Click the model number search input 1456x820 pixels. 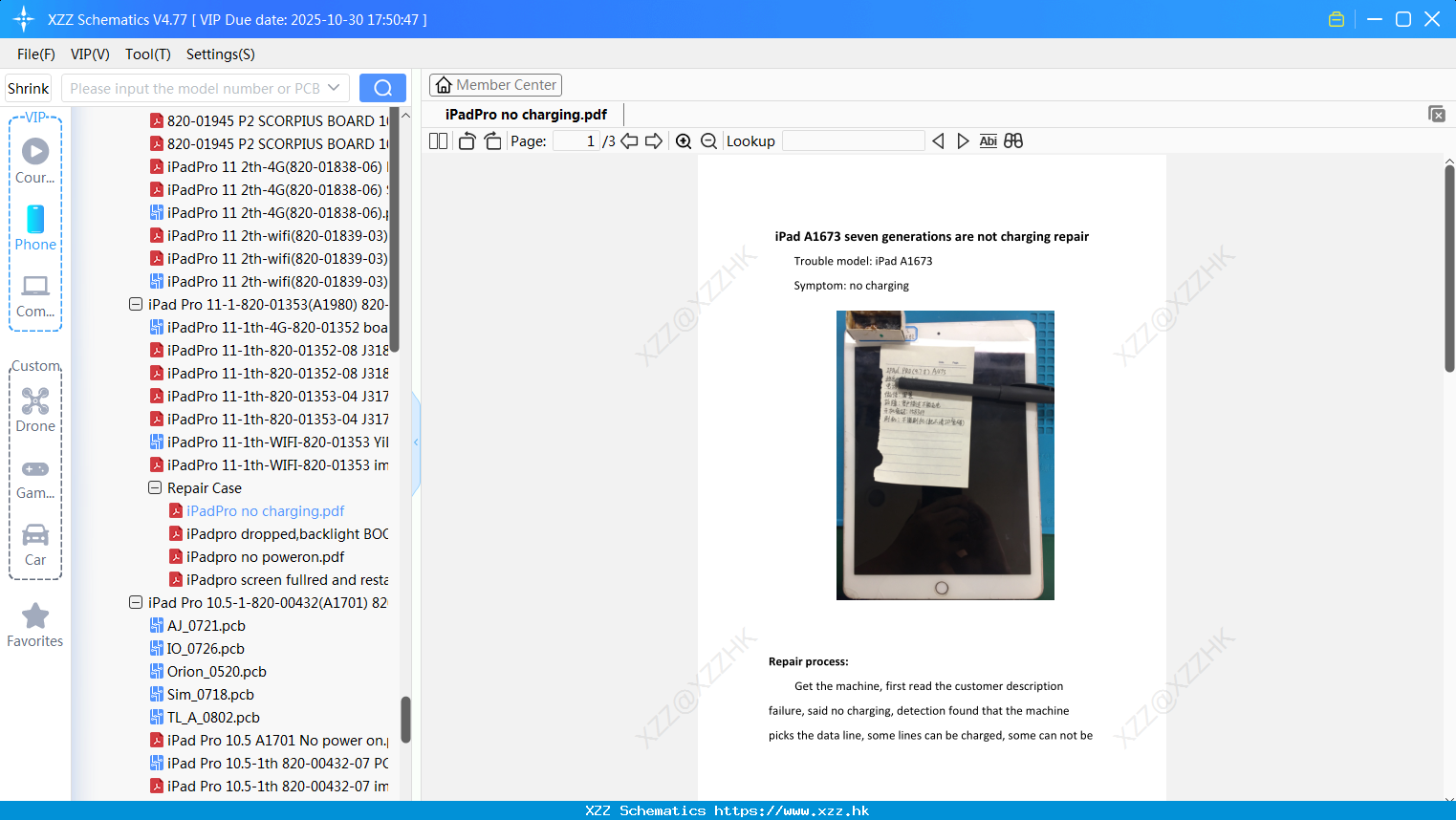point(196,88)
